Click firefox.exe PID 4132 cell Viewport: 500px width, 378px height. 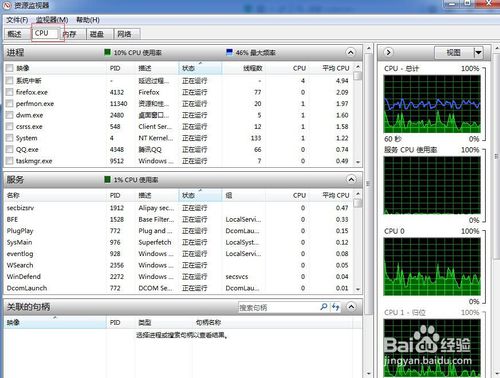coord(117,92)
